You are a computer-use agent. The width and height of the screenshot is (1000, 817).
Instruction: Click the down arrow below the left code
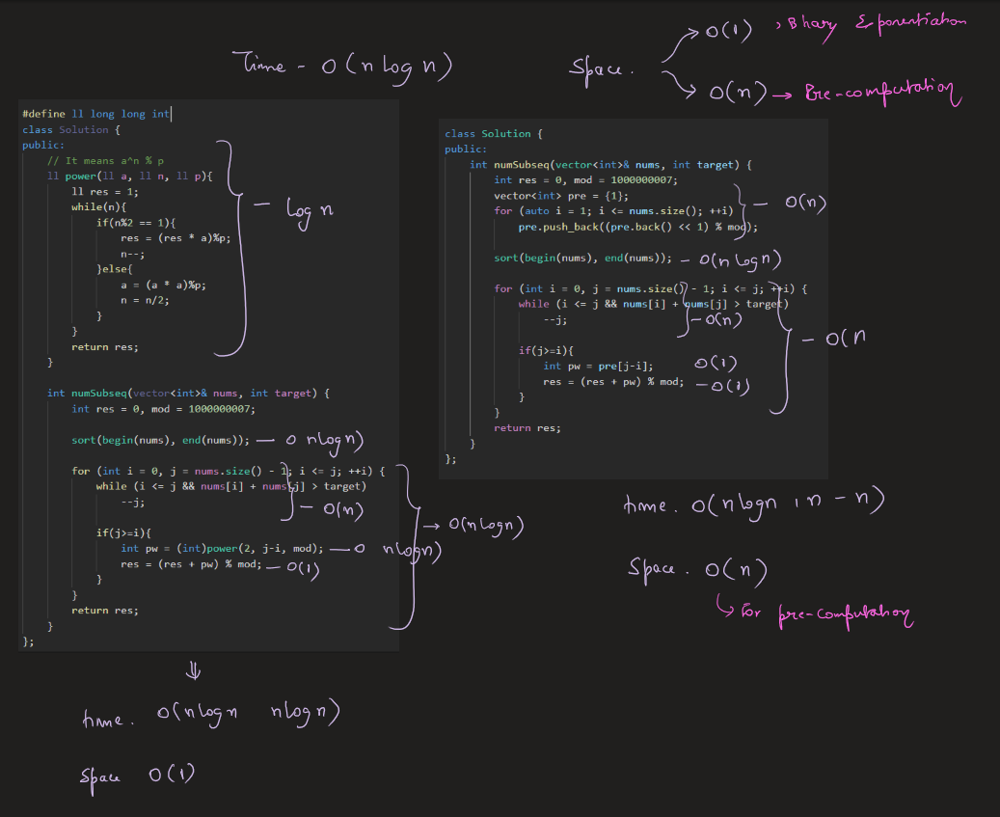pos(193,670)
